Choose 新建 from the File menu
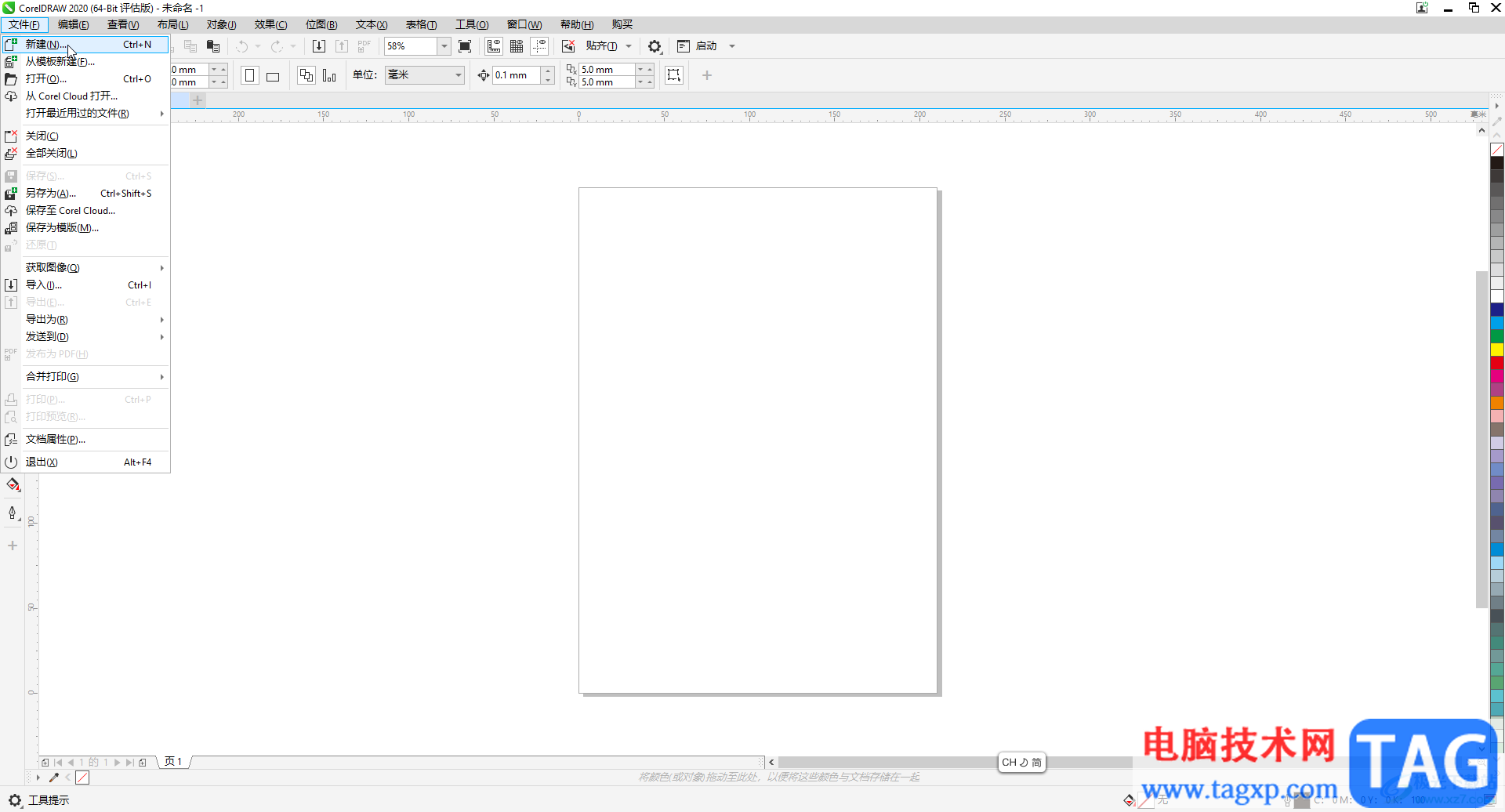The width and height of the screenshot is (1505, 812). pyautogui.click(x=85, y=45)
